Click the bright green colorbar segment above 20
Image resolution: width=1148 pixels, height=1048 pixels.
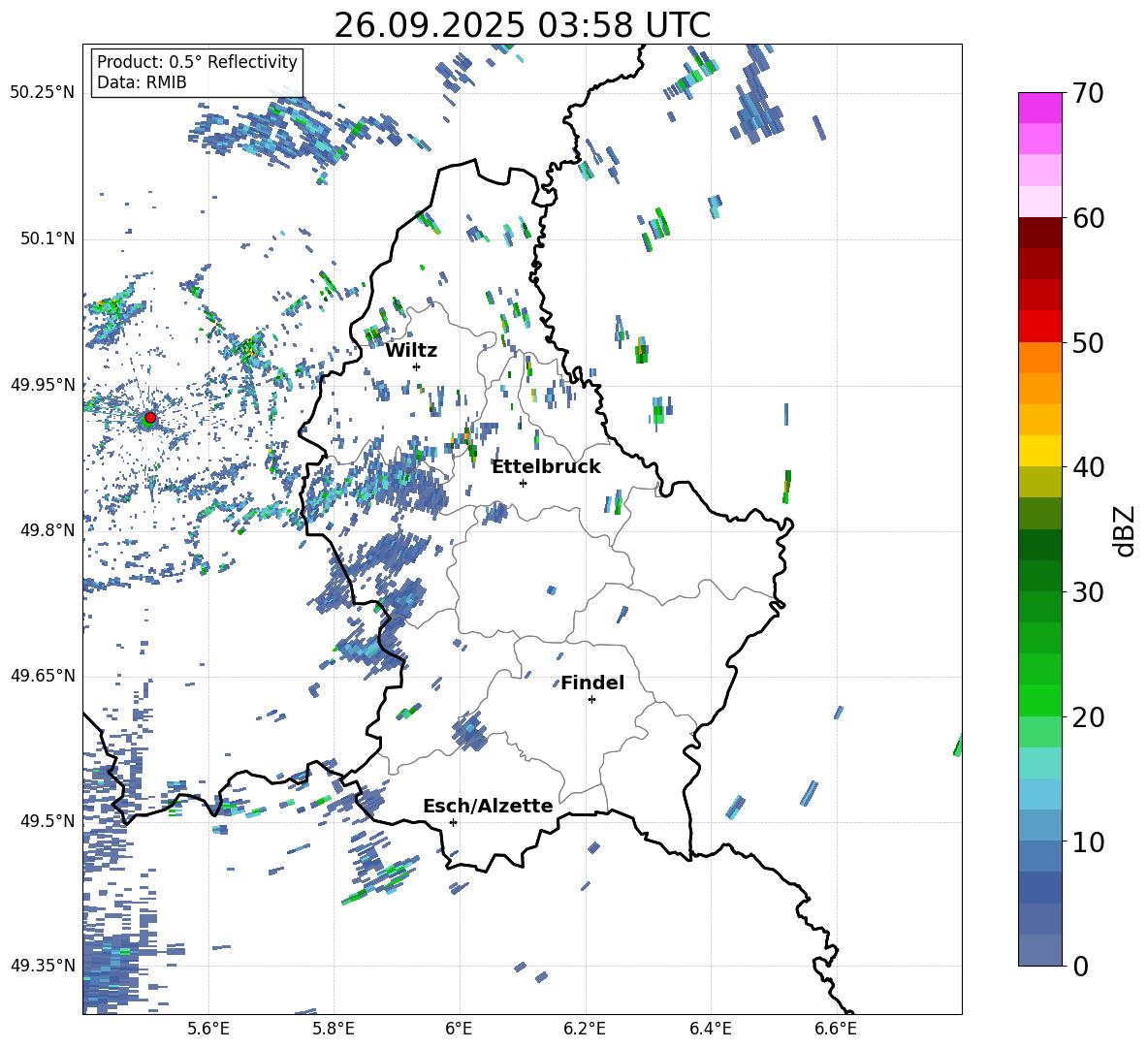(x=1040, y=700)
